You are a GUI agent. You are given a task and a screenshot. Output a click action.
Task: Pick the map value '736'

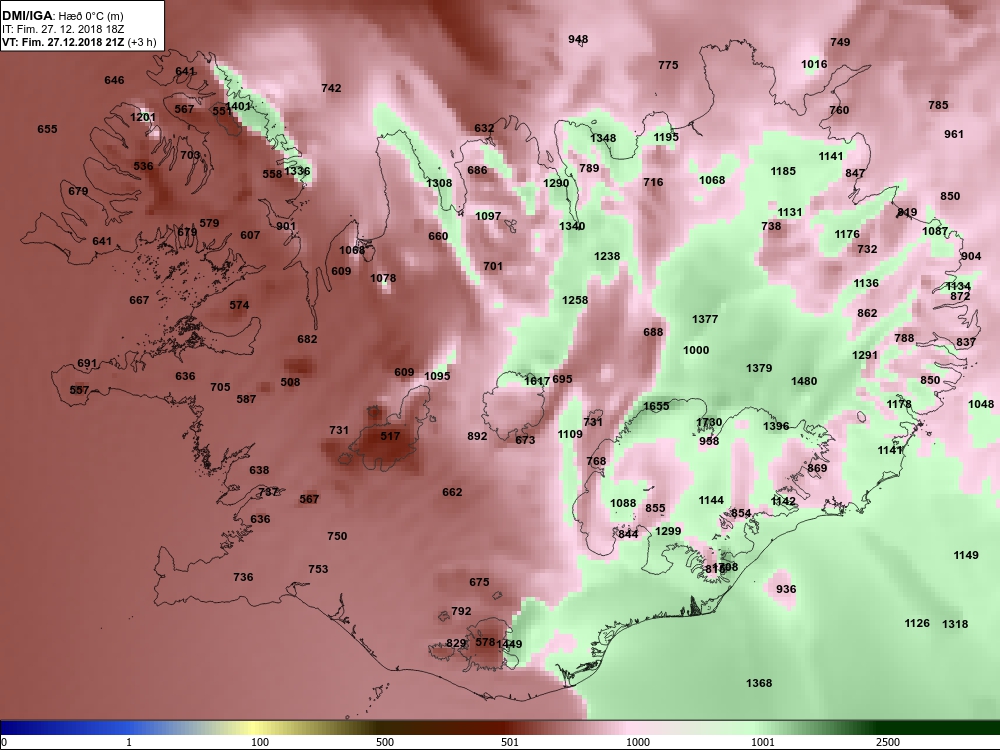click(243, 577)
